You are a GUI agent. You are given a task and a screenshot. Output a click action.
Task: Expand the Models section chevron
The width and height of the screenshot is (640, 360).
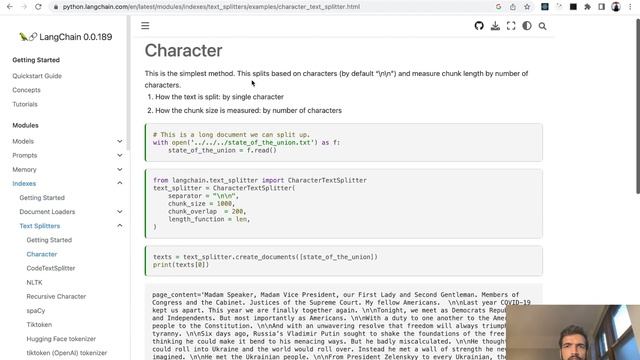[120, 141]
